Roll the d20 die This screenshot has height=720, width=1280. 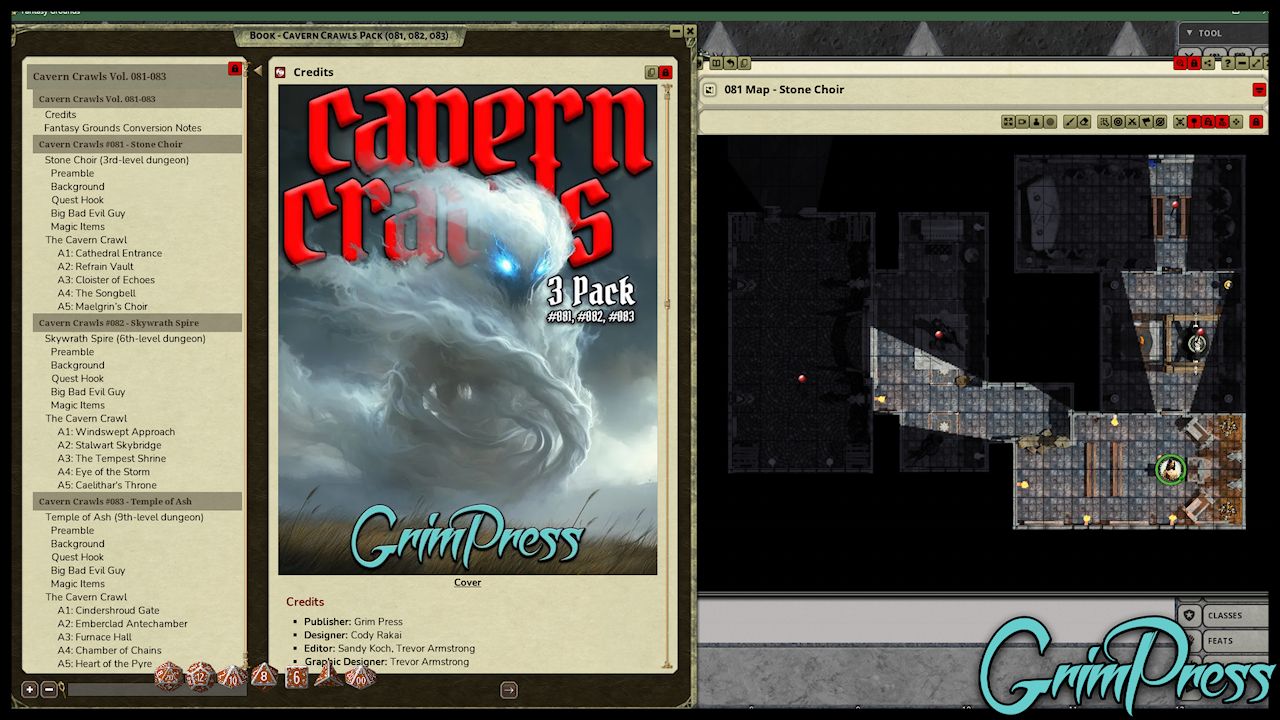pyautogui.click(x=168, y=676)
